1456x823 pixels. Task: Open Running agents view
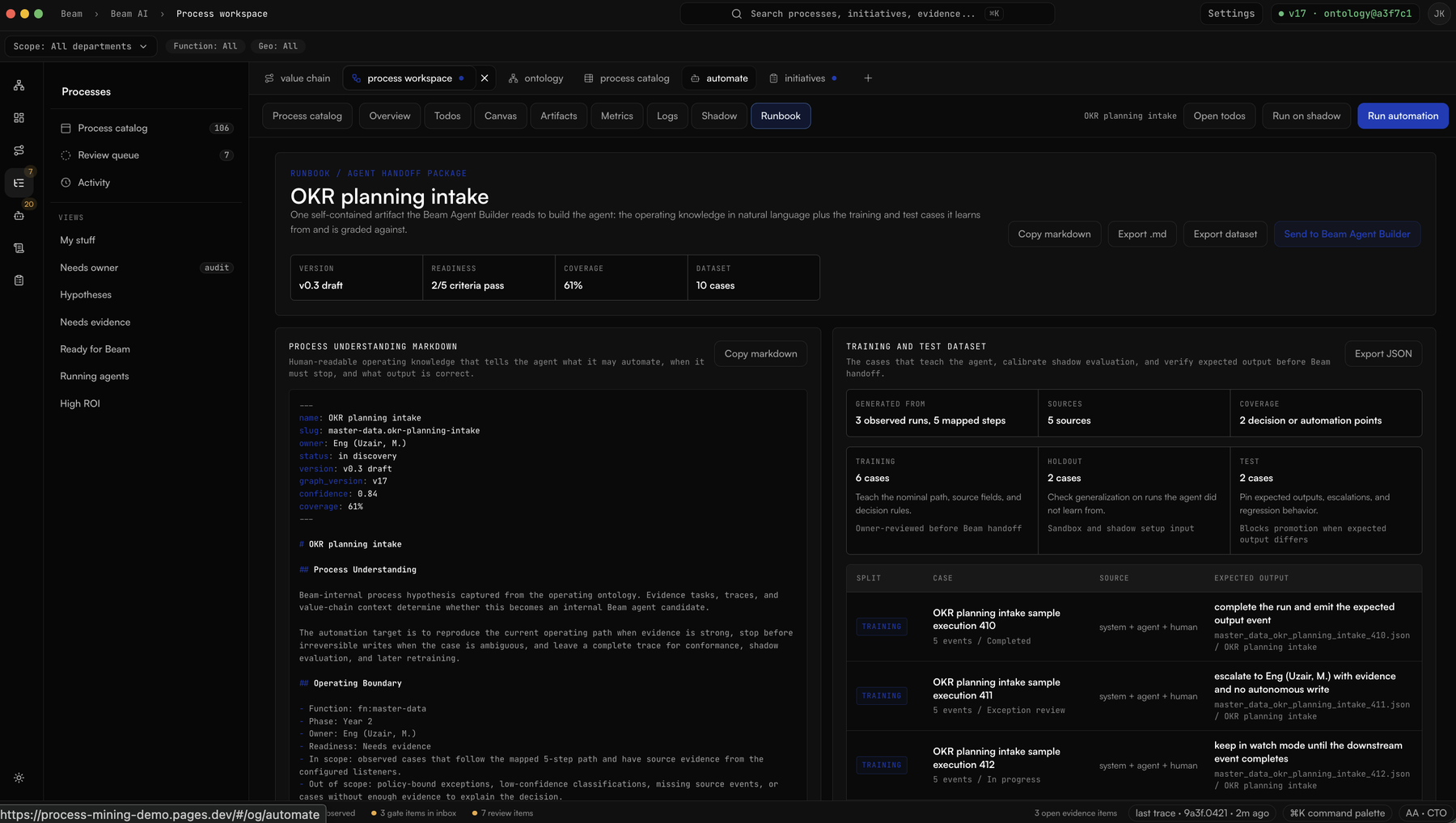pos(146,376)
